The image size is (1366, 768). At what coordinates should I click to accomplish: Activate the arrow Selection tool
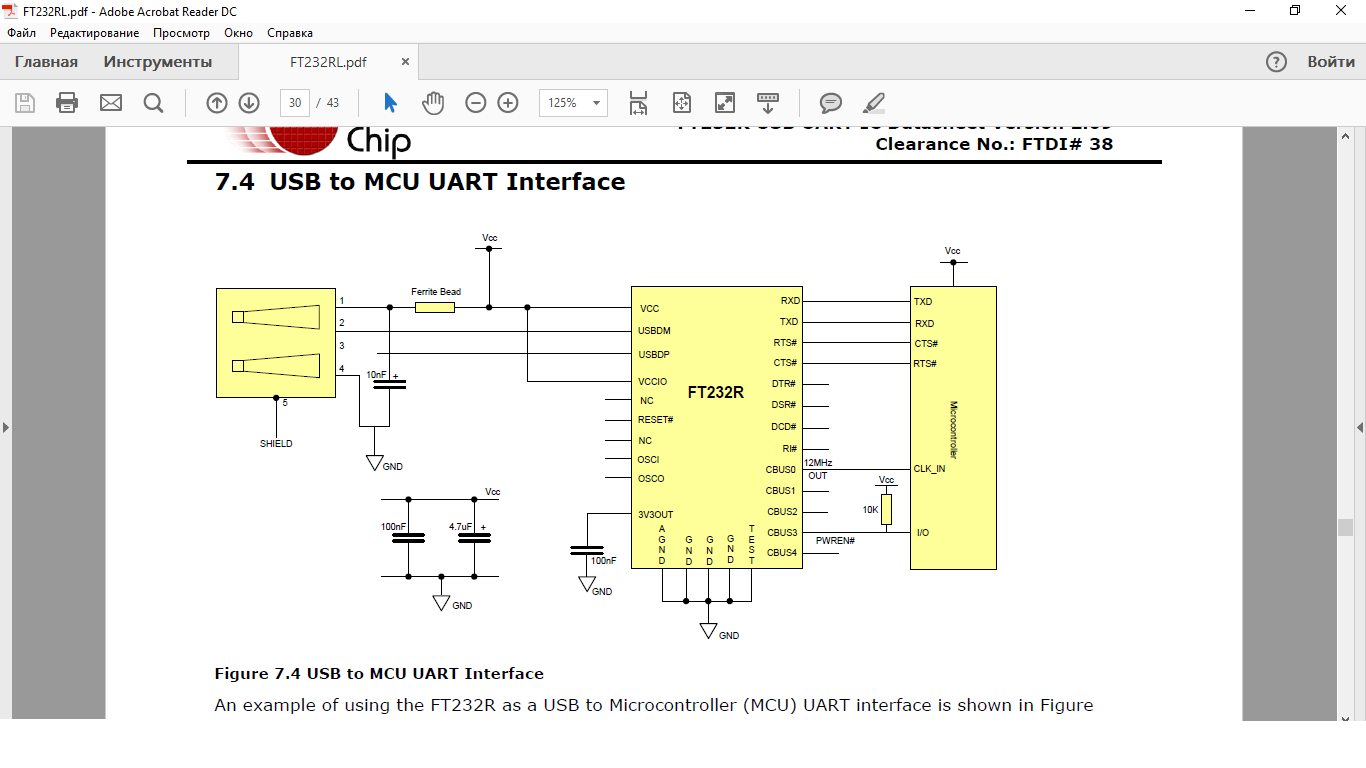coord(391,103)
